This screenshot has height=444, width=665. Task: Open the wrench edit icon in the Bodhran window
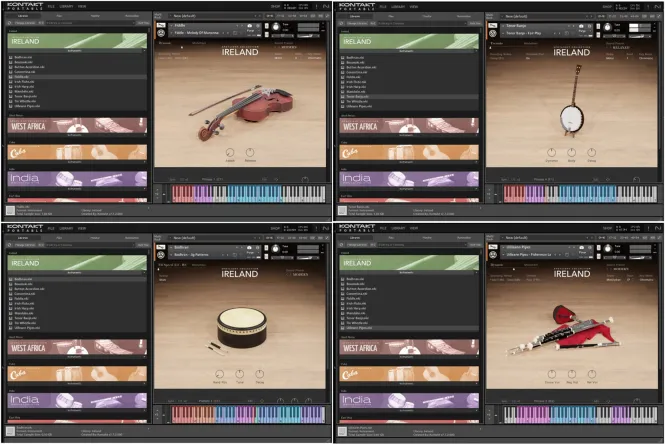[x=161, y=247]
